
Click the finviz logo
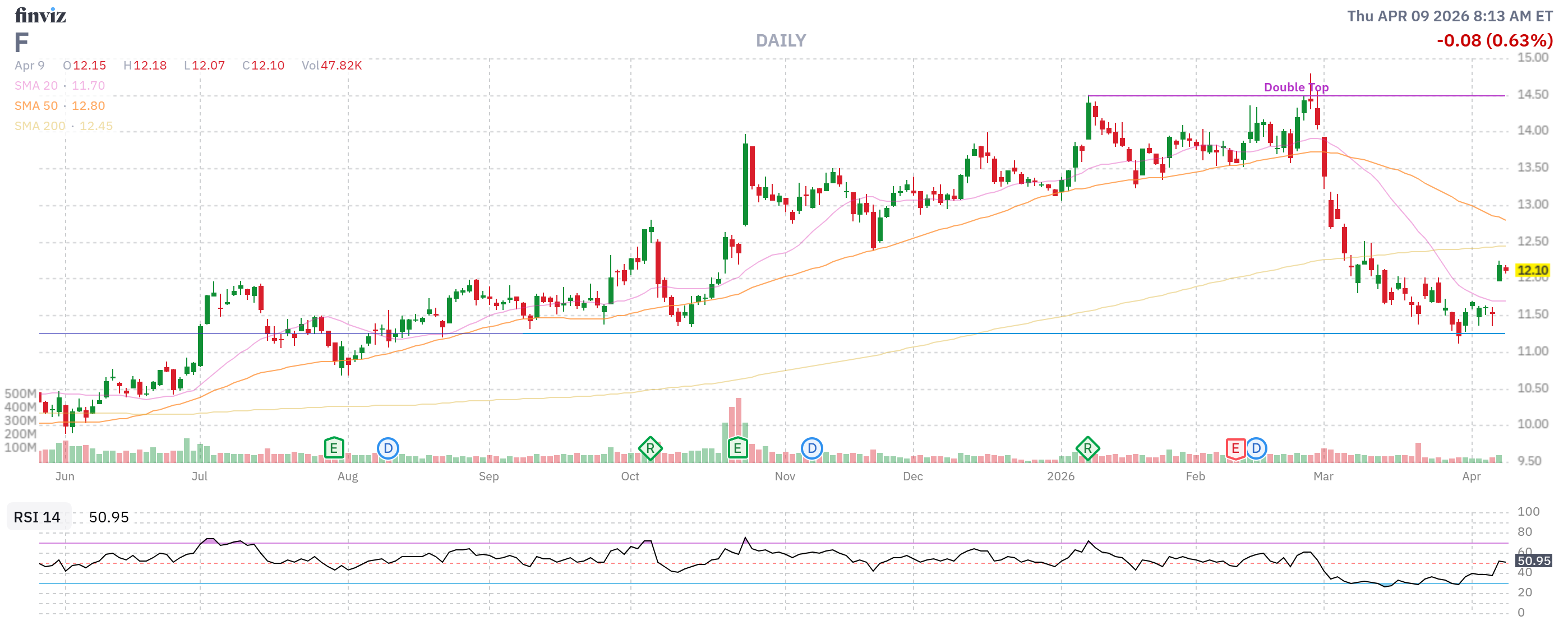click(x=40, y=15)
